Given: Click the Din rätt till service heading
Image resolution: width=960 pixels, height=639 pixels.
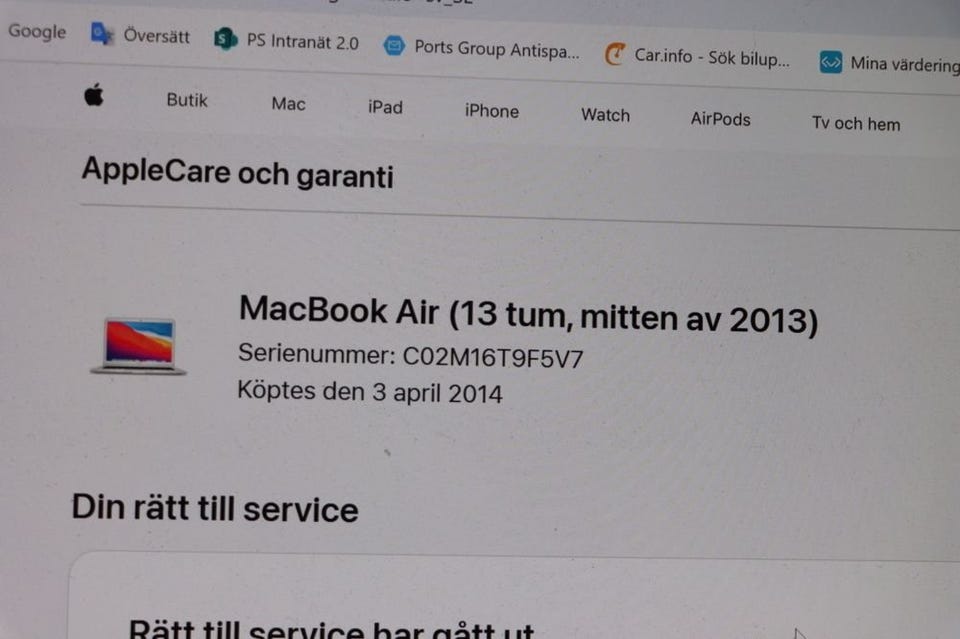Looking at the screenshot, I should pyautogui.click(x=215, y=509).
